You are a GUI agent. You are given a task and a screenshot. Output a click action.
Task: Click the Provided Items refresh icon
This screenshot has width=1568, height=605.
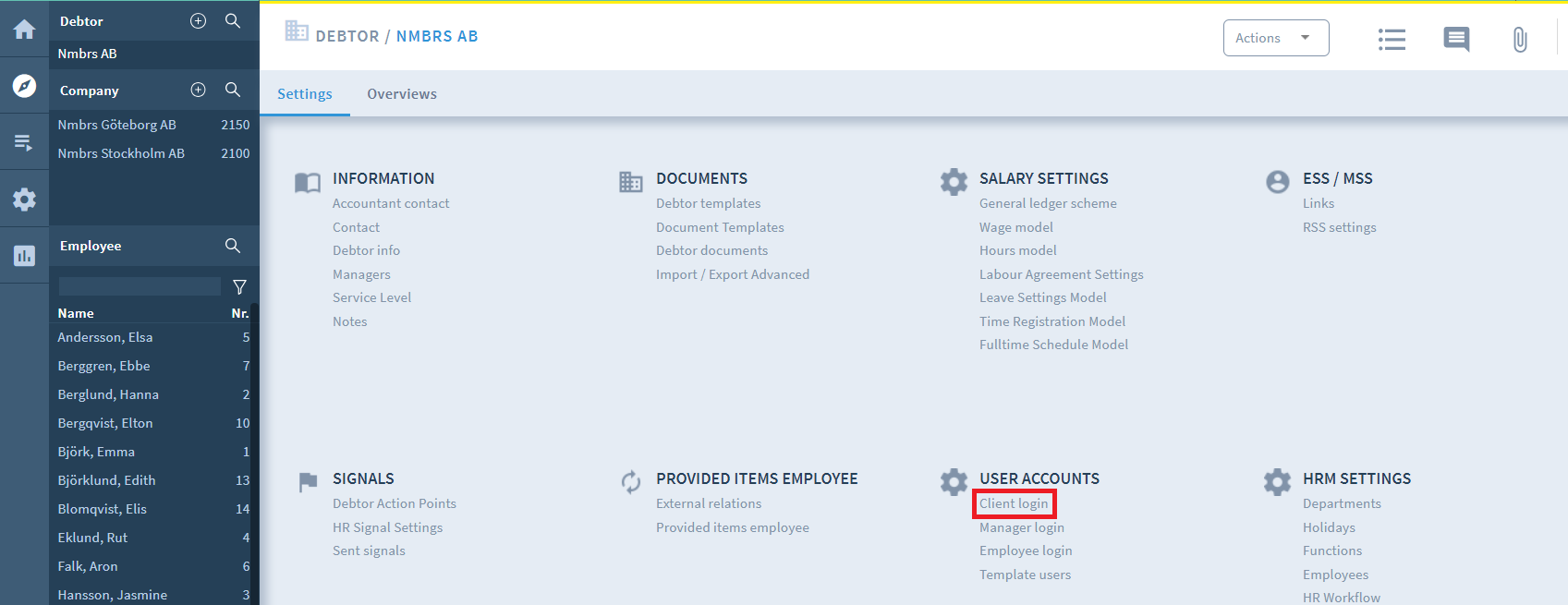(x=631, y=482)
